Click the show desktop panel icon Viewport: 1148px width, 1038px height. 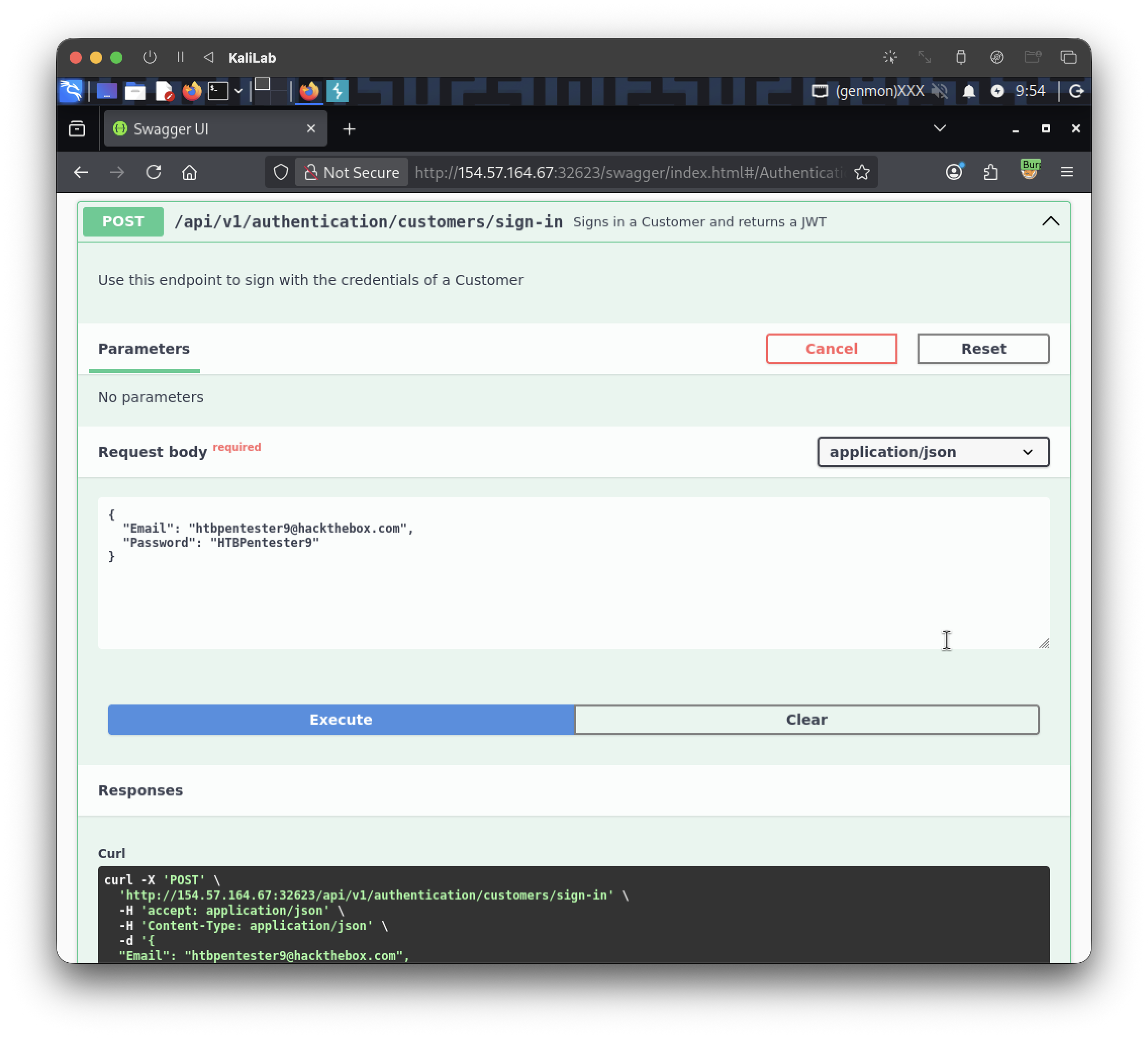click(107, 91)
